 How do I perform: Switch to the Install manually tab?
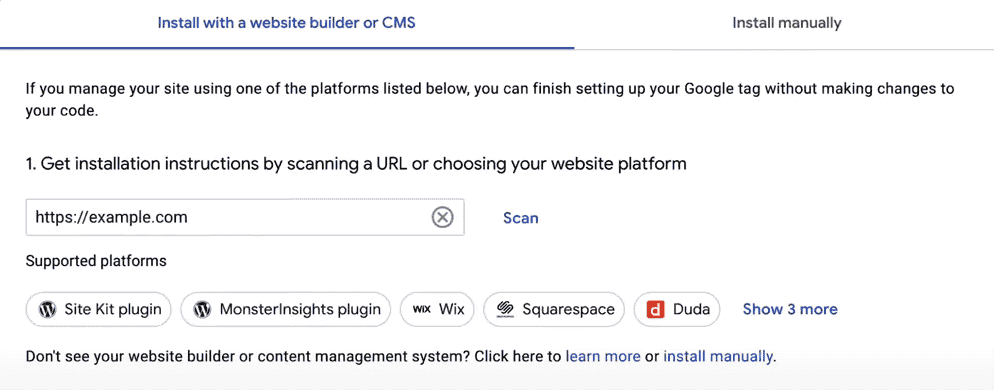point(787,23)
